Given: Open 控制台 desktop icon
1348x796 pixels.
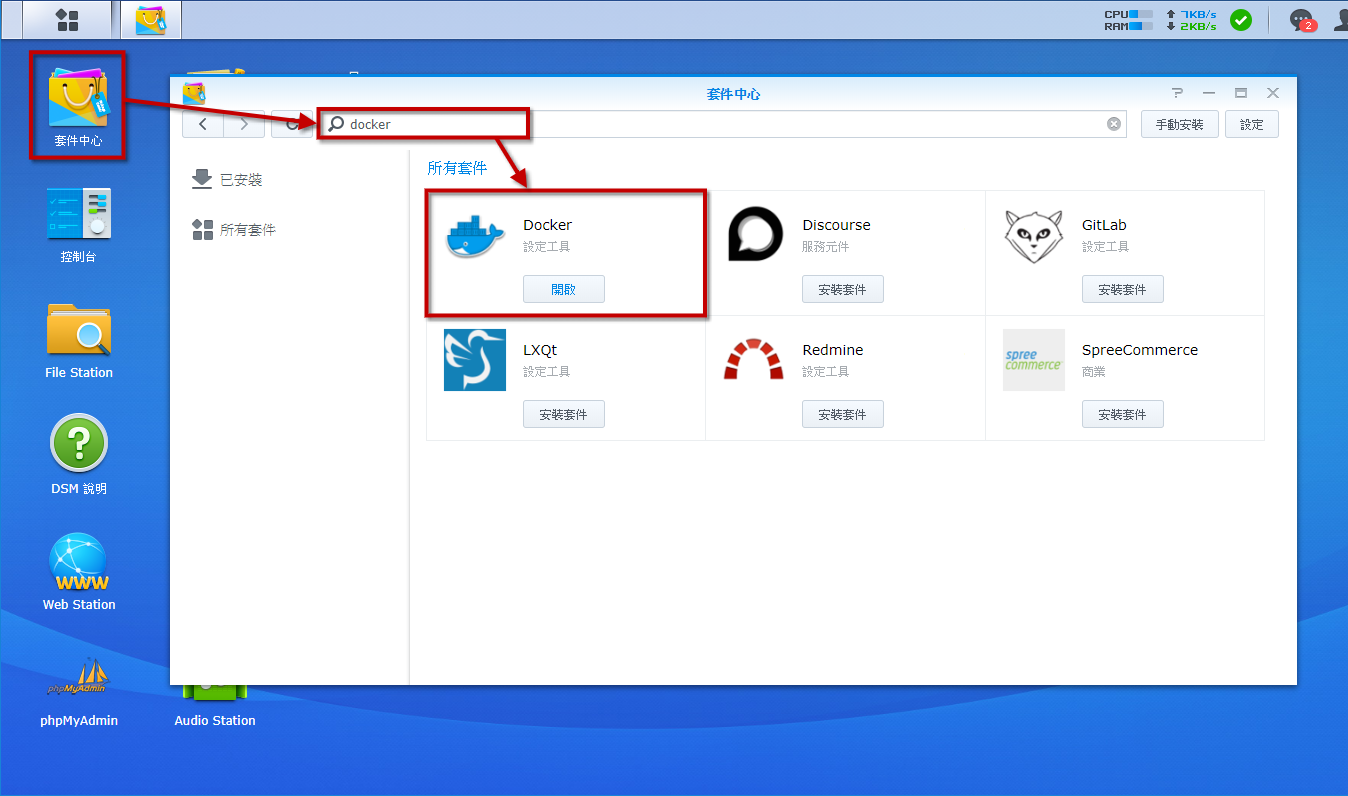Looking at the screenshot, I should 78,226.
